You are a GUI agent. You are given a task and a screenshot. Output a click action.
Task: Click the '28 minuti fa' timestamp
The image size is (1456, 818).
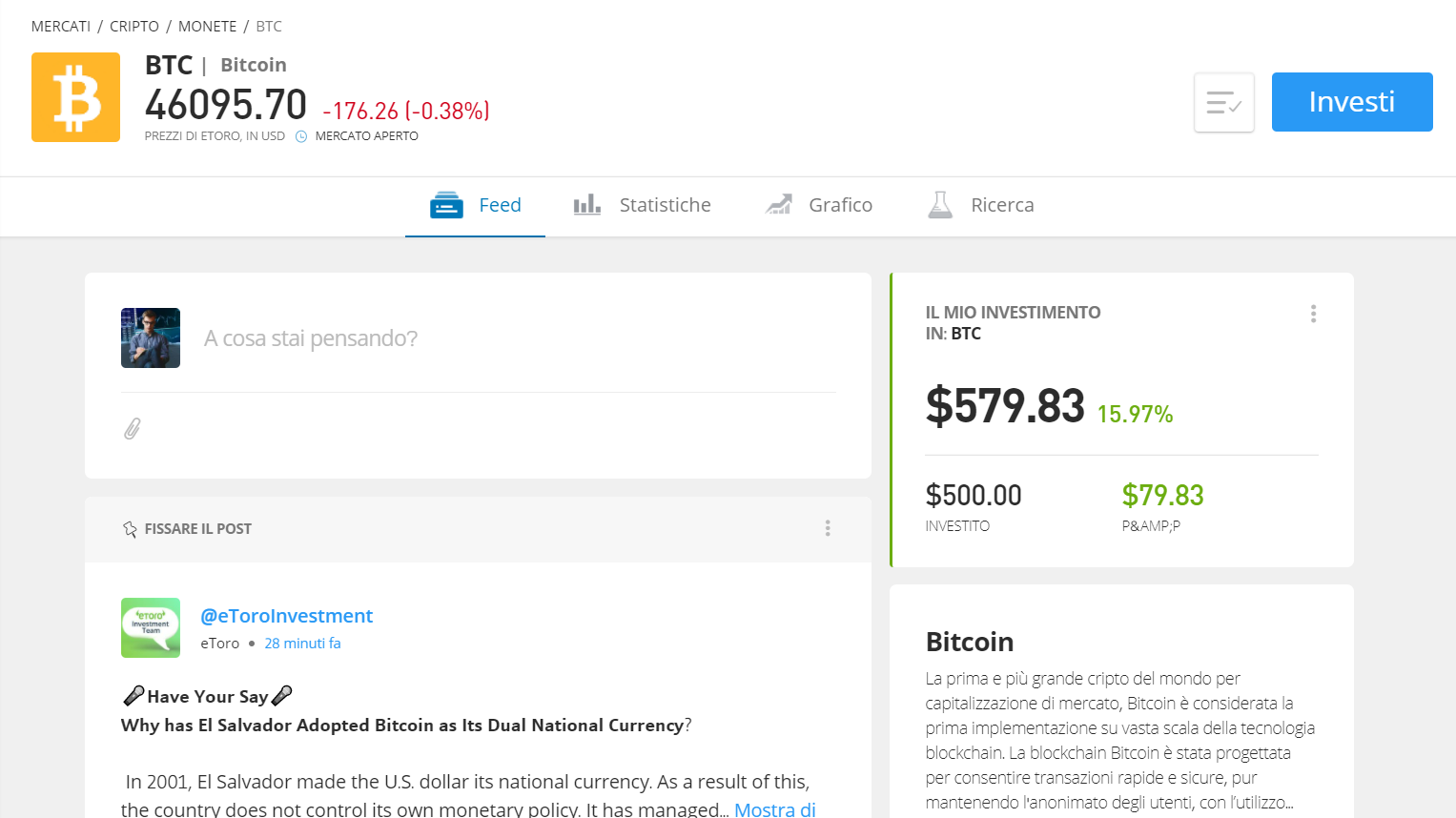point(302,644)
